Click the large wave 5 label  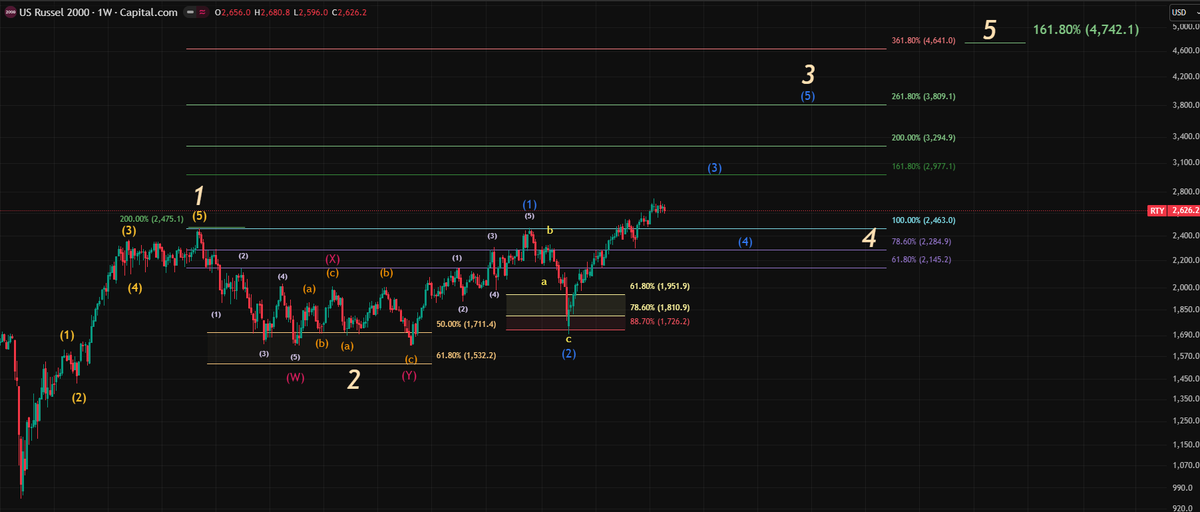tap(989, 30)
